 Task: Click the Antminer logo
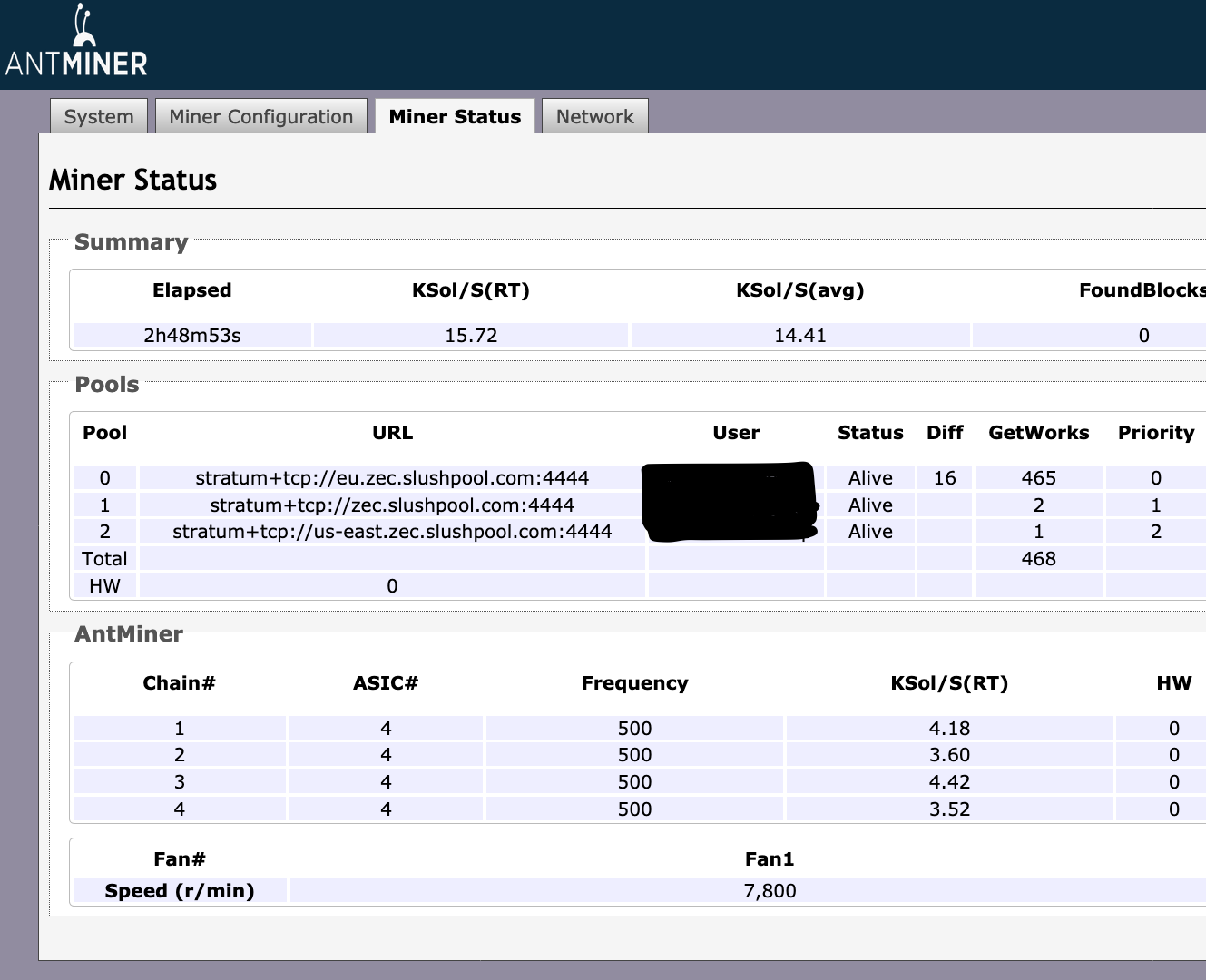click(76, 42)
